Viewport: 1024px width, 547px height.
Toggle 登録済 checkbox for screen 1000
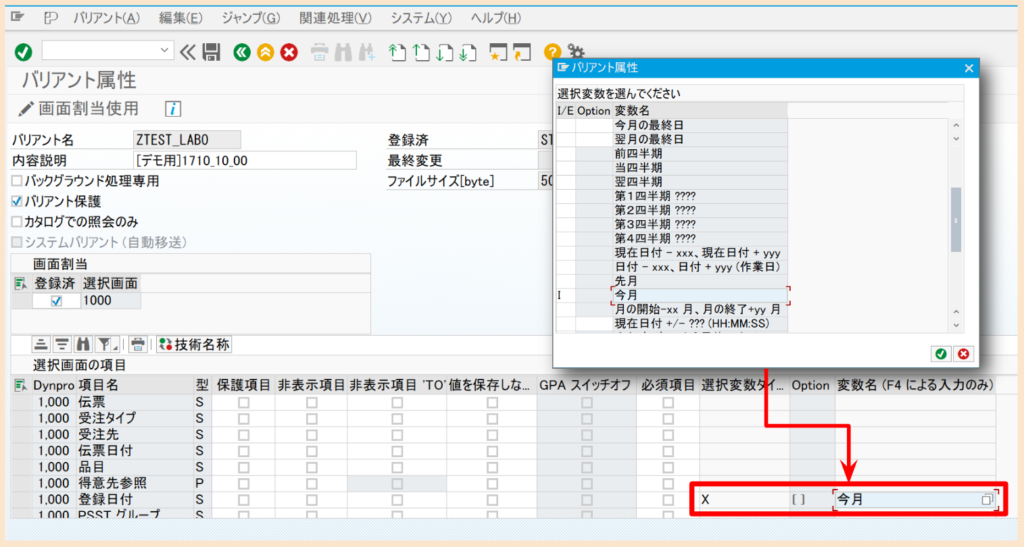pyautogui.click(x=56, y=301)
